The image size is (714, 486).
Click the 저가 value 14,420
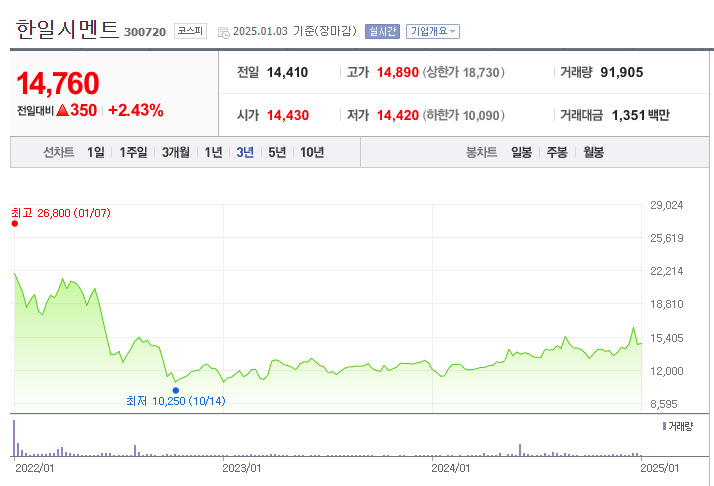click(x=398, y=115)
